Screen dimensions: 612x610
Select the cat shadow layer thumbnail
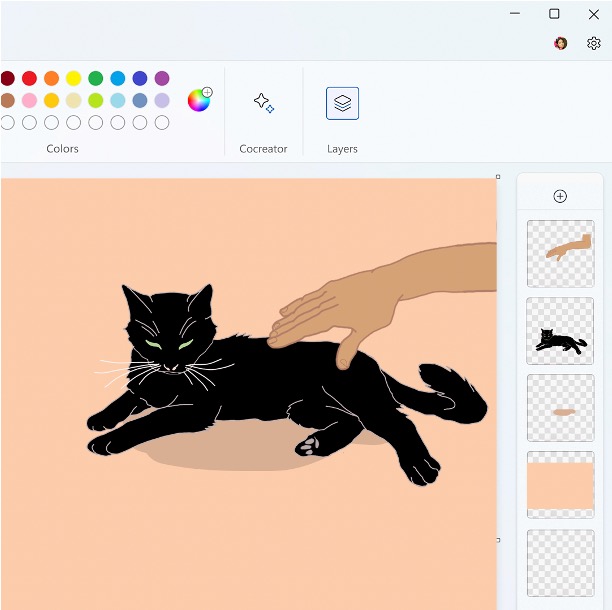(560, 408)
